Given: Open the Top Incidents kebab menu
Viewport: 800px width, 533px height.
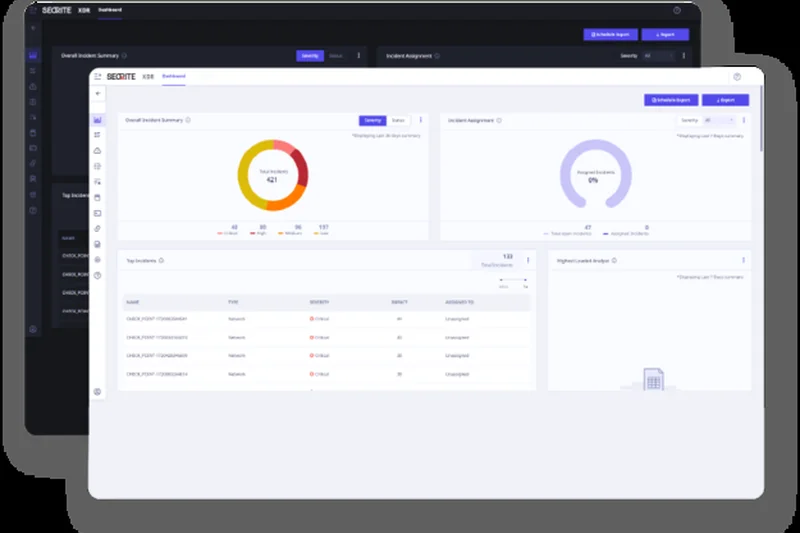Looking at the screenshot, I should (x=528, y=260).
